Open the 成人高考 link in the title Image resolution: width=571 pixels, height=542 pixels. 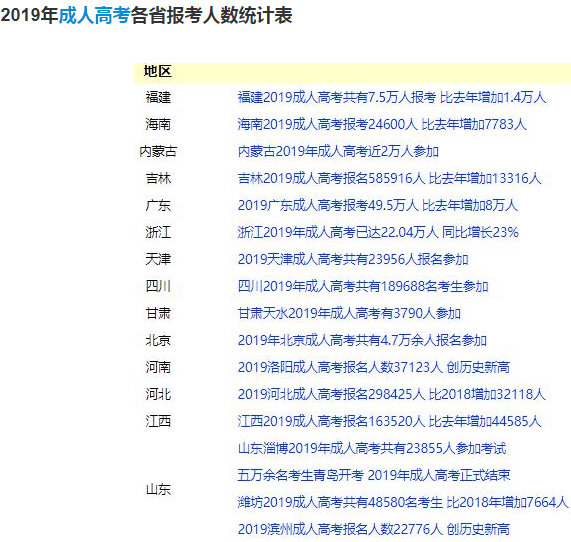[94, 16]
